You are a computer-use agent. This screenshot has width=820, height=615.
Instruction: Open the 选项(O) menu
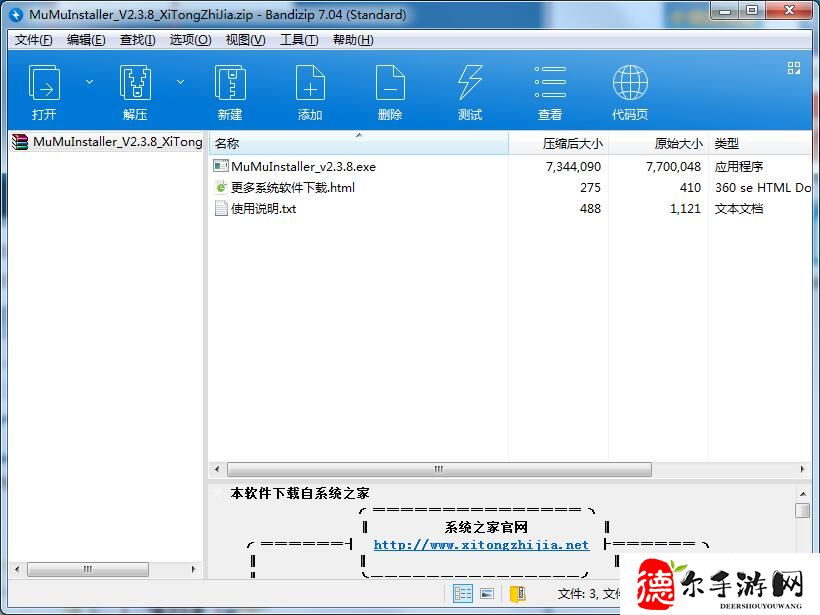(x=190, y=40)
